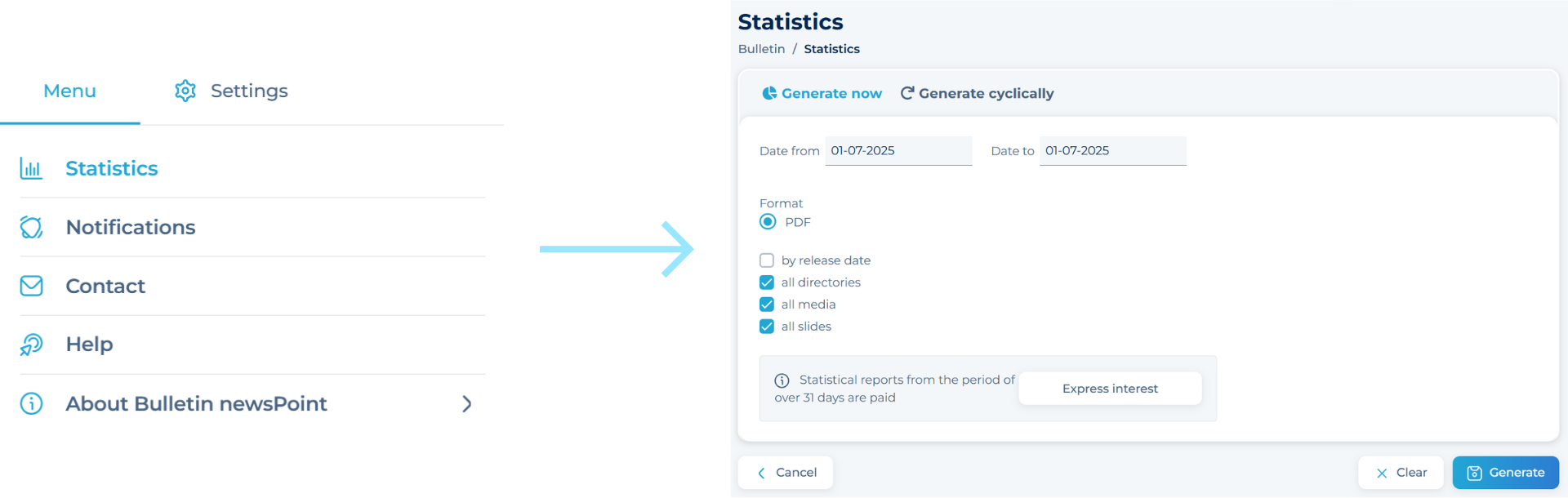
Task: Click the Notifications icon in menu
Action: (x=31, y=227)
